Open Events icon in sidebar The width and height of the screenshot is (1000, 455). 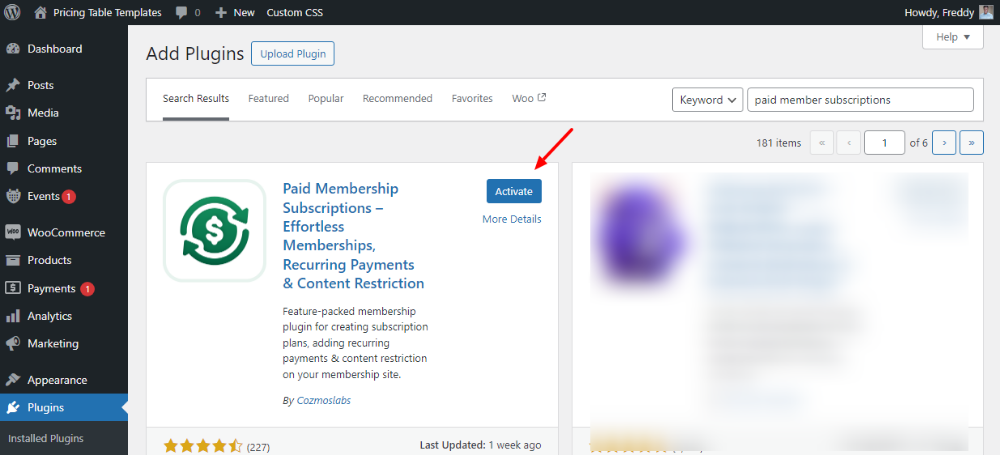click(x=13, y=197)
